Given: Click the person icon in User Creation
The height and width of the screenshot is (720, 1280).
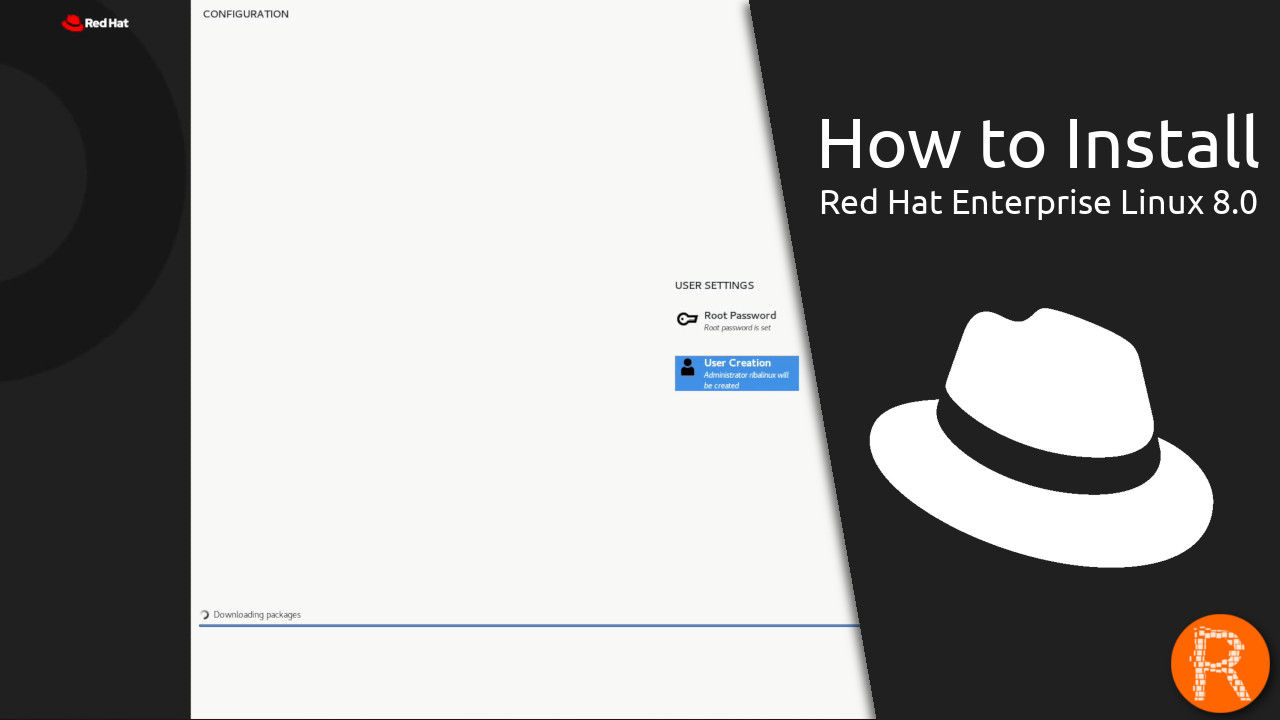Looking at the screenshot, I should coord(687,367).
